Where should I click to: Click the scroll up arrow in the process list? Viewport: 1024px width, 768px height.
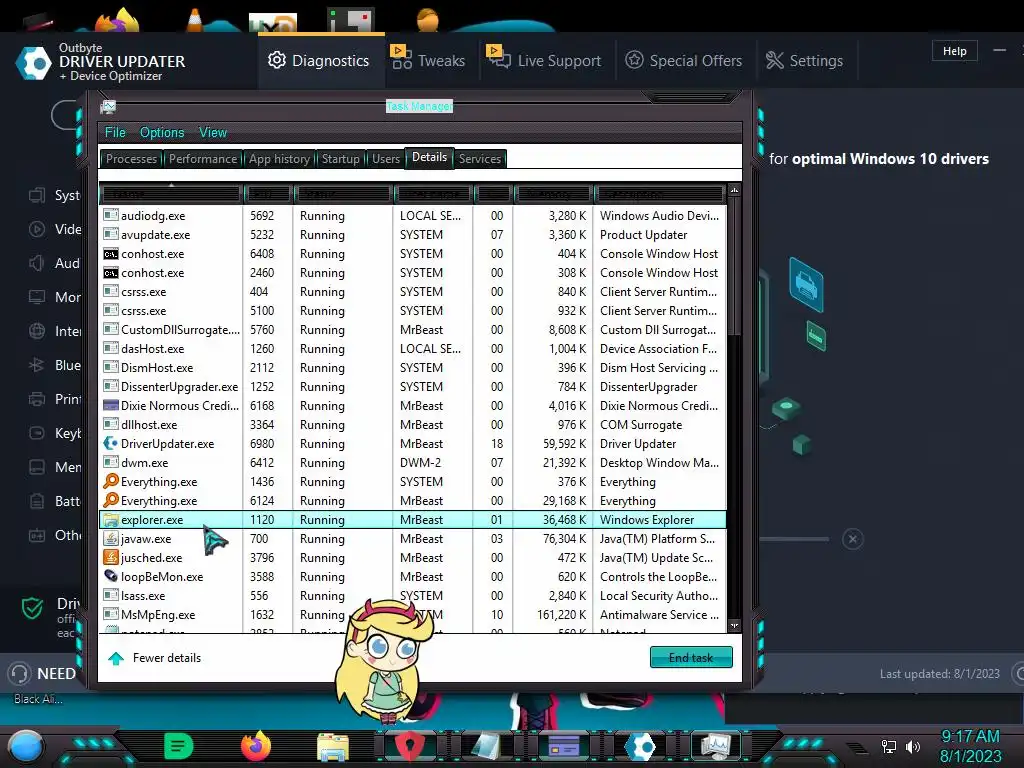tap(734, 190)
